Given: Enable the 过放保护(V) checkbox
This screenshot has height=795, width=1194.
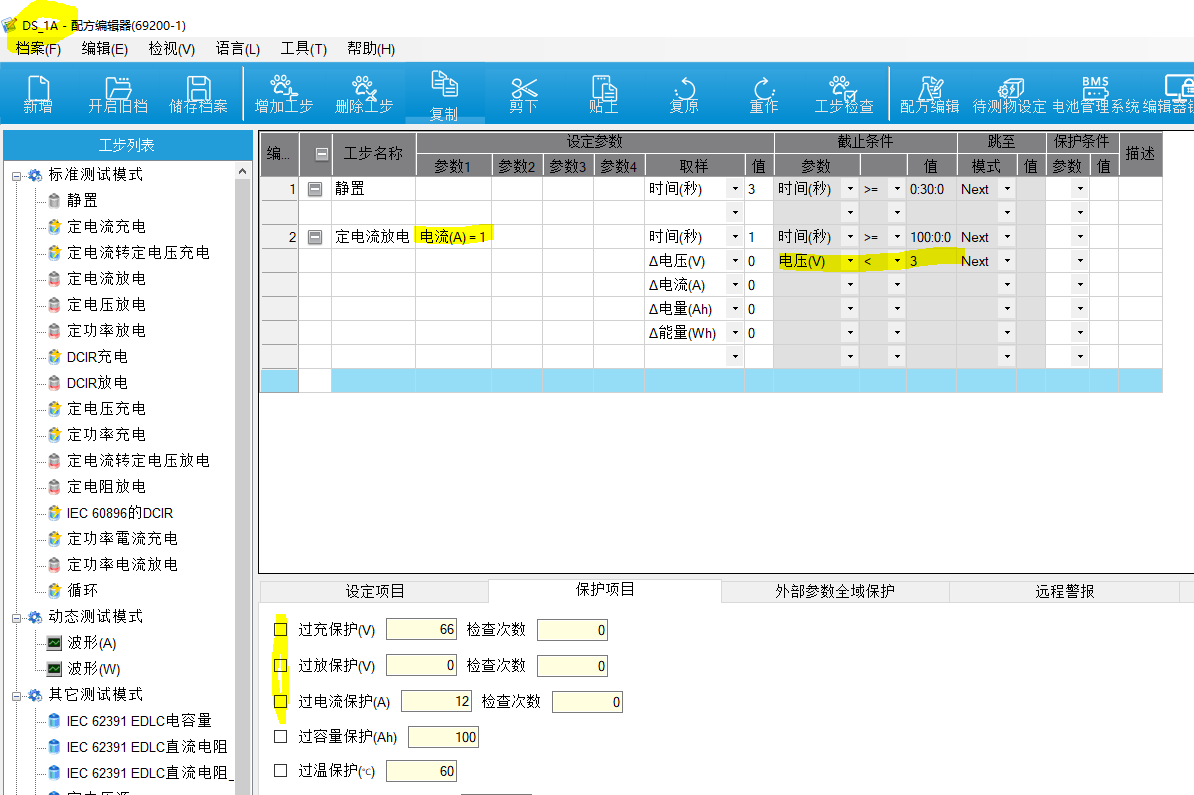Looking at the screenshot, I should [280, 666].
